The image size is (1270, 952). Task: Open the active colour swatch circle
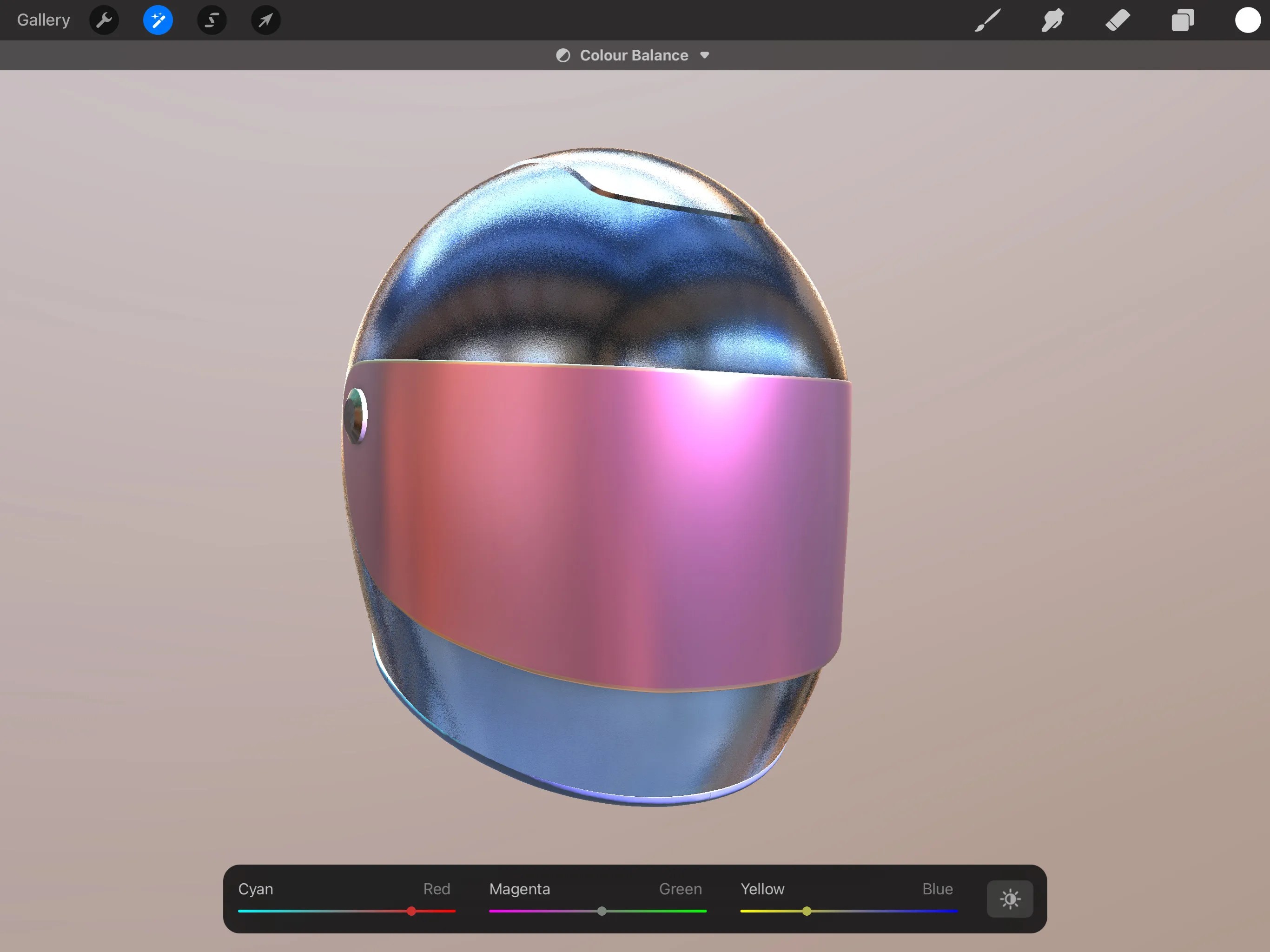tap(1247, 20)
